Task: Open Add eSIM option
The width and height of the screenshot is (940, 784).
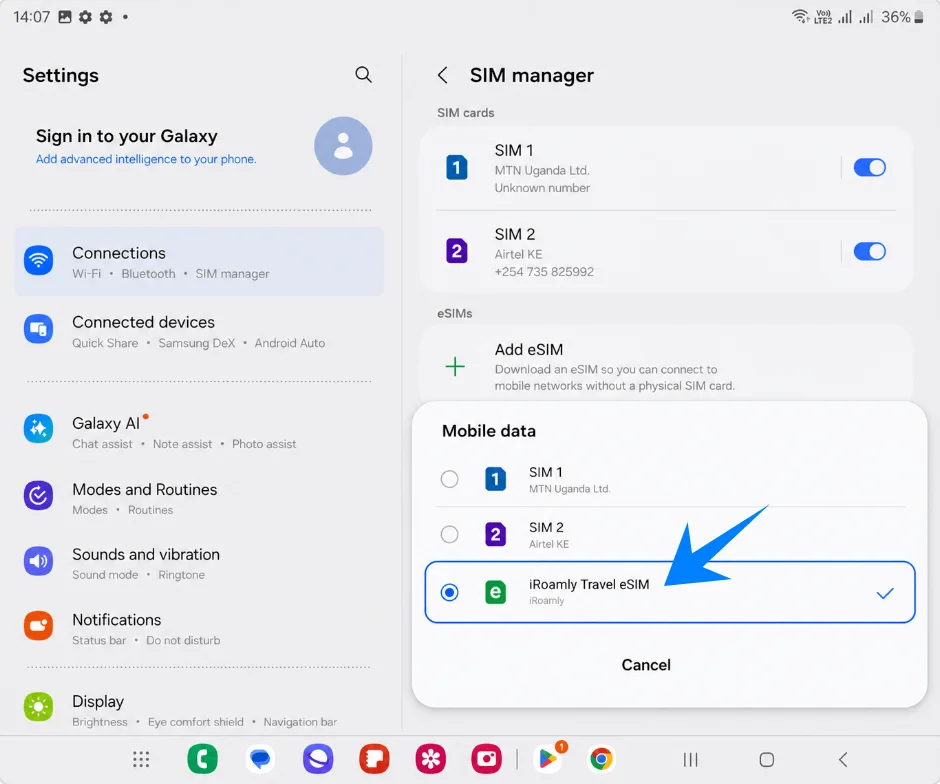Action: click(667, 366)
